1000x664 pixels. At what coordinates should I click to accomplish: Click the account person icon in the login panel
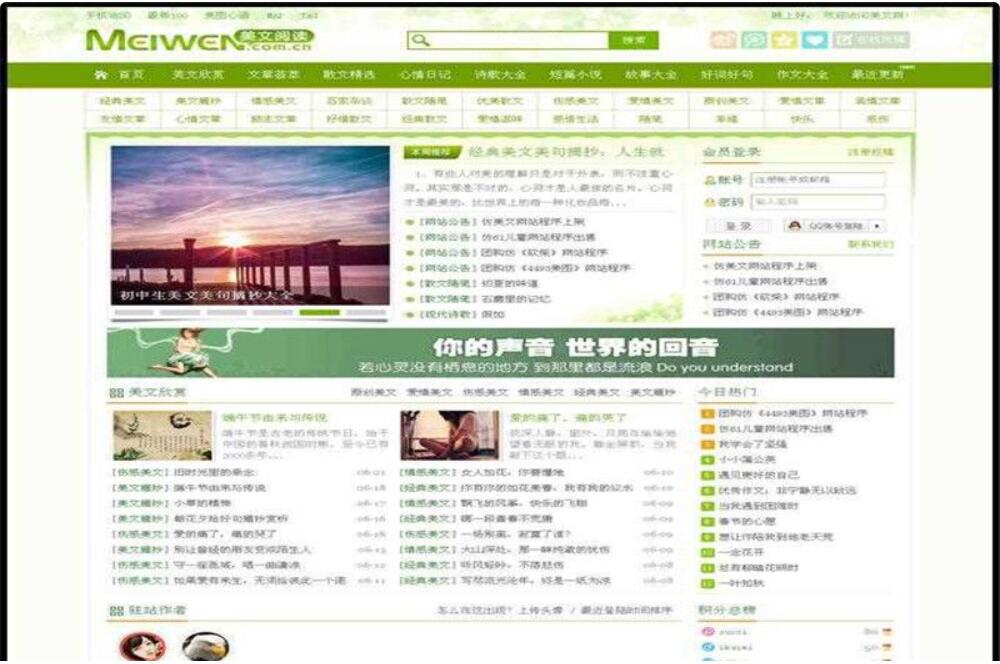tap(710, 180)
